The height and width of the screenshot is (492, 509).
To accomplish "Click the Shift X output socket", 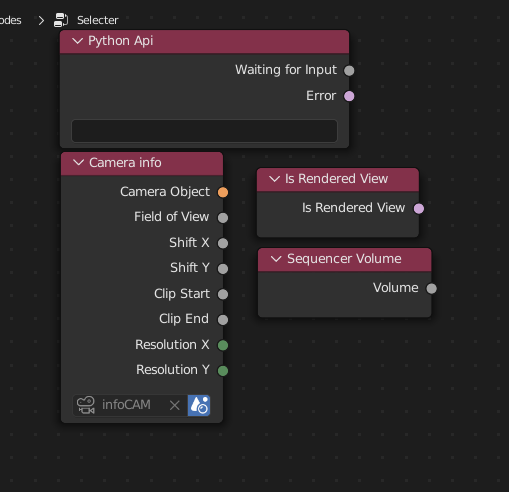I will [x=223, y=243].
